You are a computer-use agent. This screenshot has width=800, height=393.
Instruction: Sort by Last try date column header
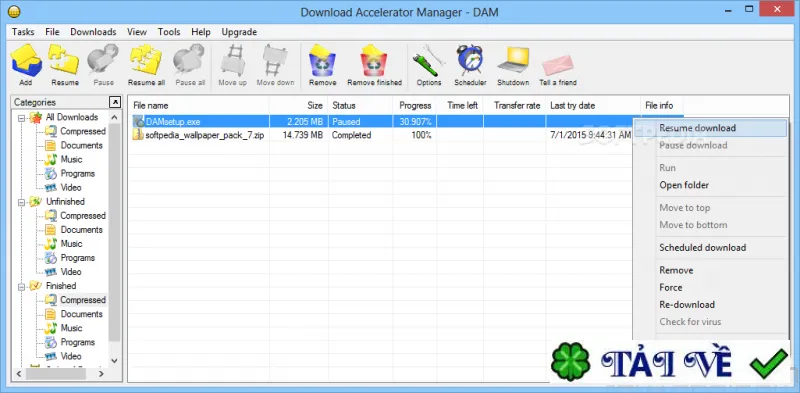[593, 106]
